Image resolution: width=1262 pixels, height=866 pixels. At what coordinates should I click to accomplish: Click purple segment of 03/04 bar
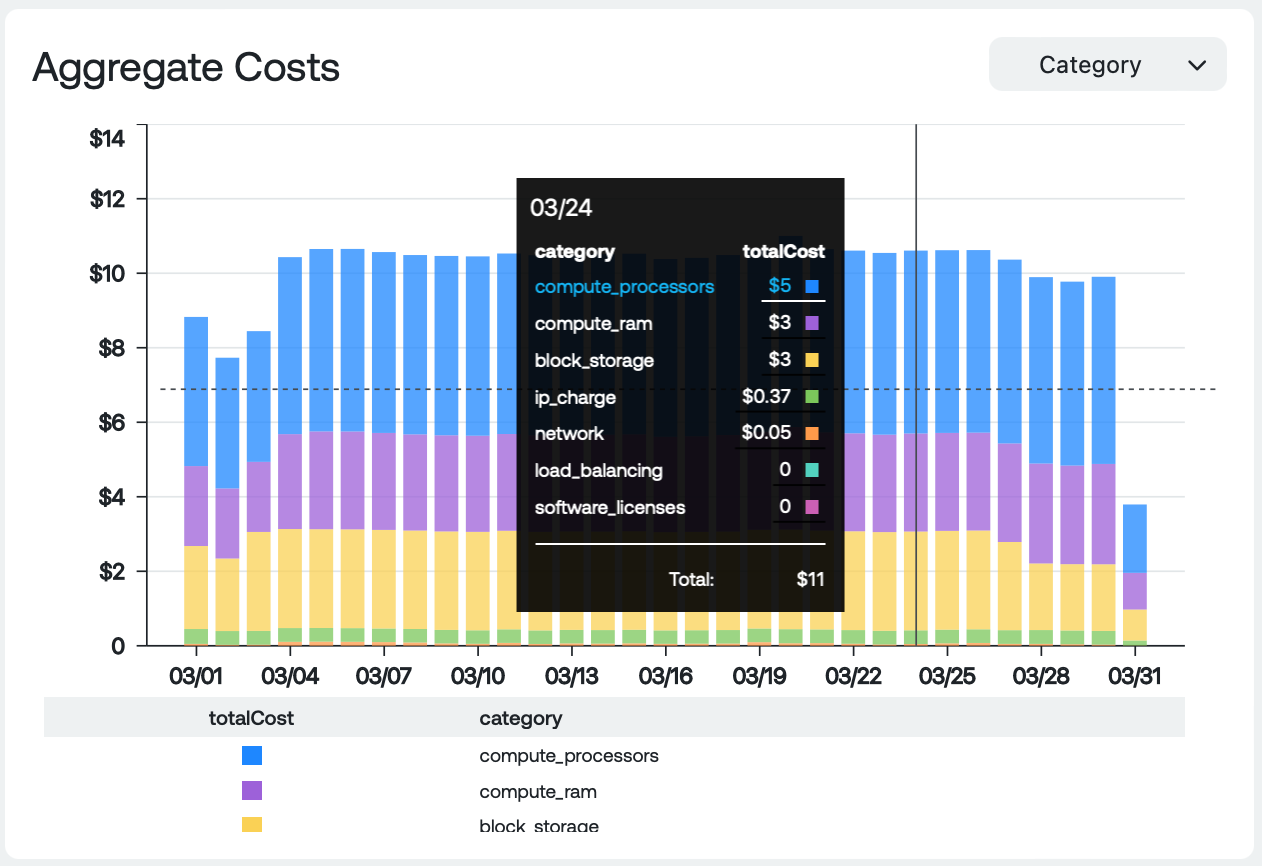click(290, 481)
